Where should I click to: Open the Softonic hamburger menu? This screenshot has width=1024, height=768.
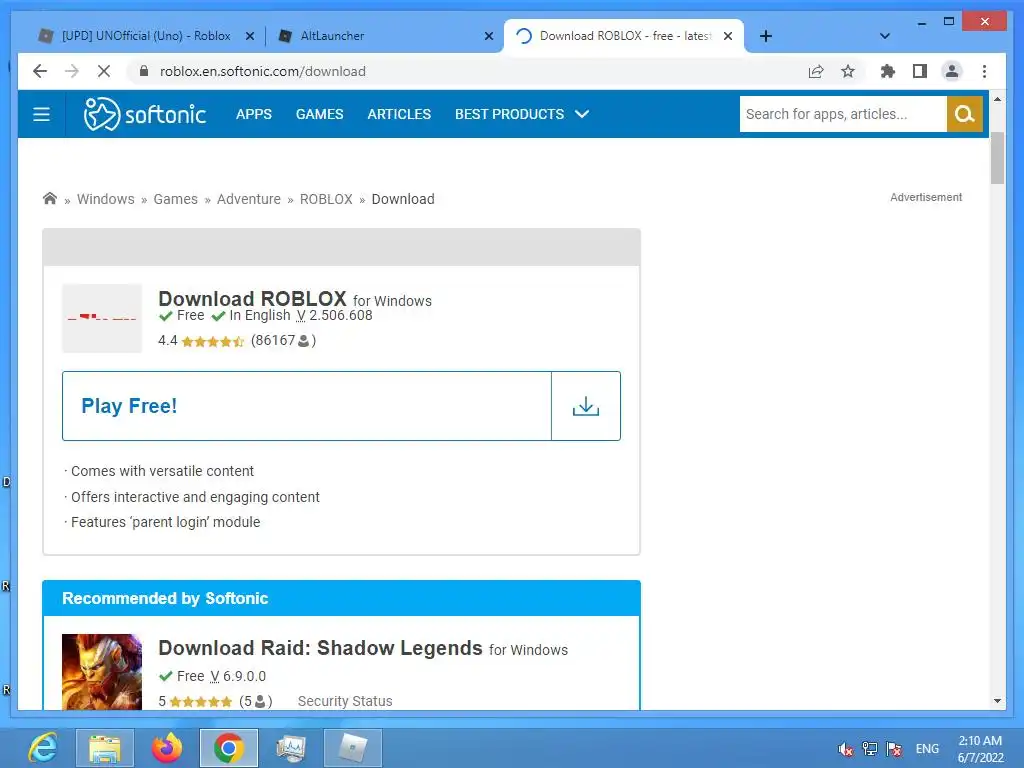tap(42, 114)
